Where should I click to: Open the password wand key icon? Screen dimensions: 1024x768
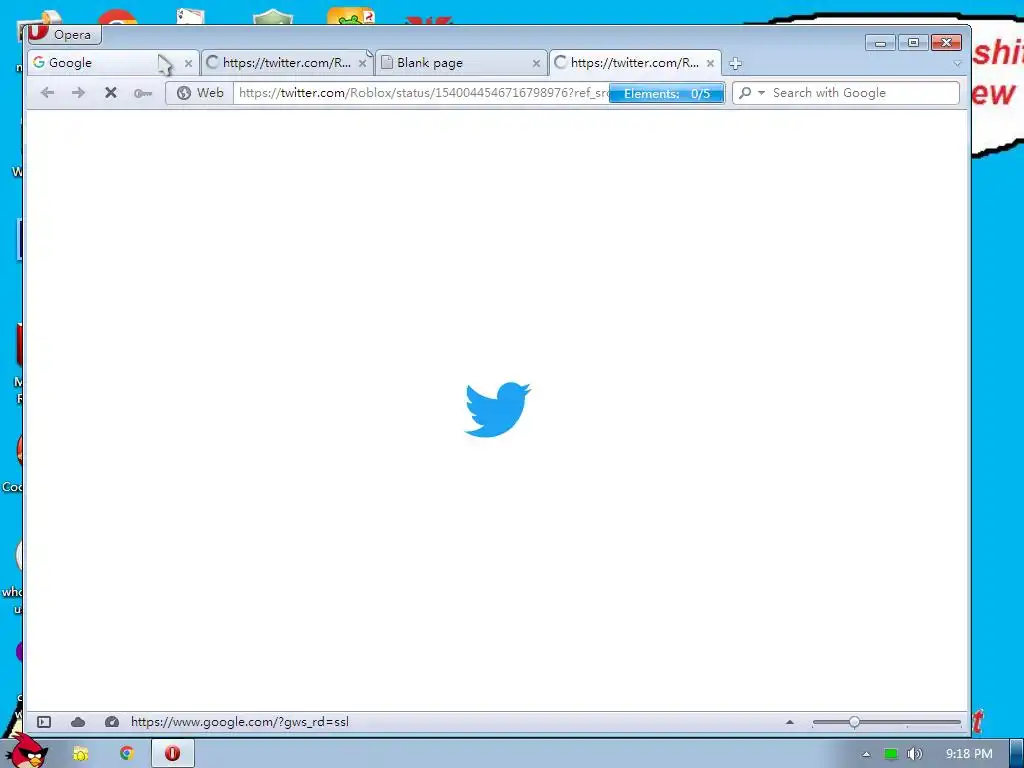tap(143, 93)
